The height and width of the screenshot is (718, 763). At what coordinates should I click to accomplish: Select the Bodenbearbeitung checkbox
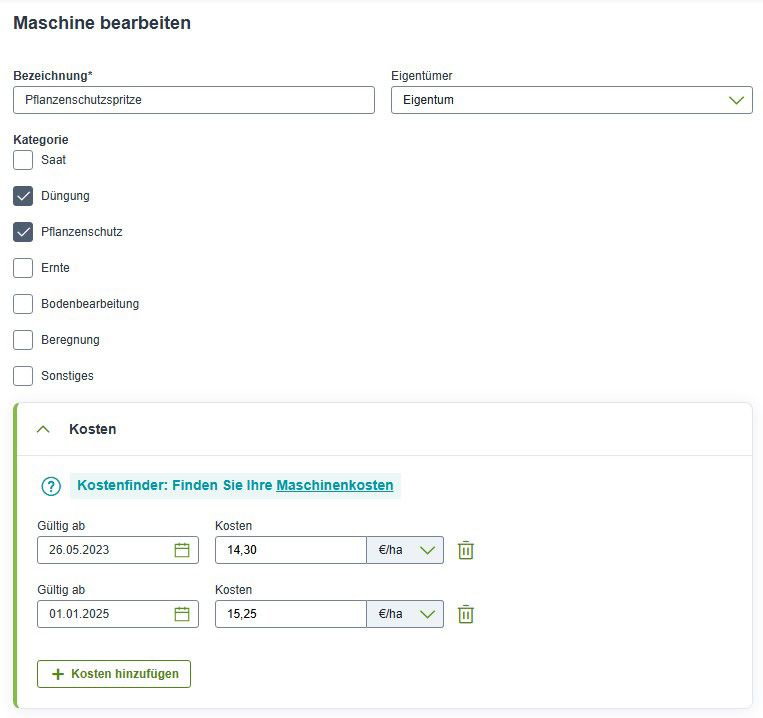click(x=23, y=304)
